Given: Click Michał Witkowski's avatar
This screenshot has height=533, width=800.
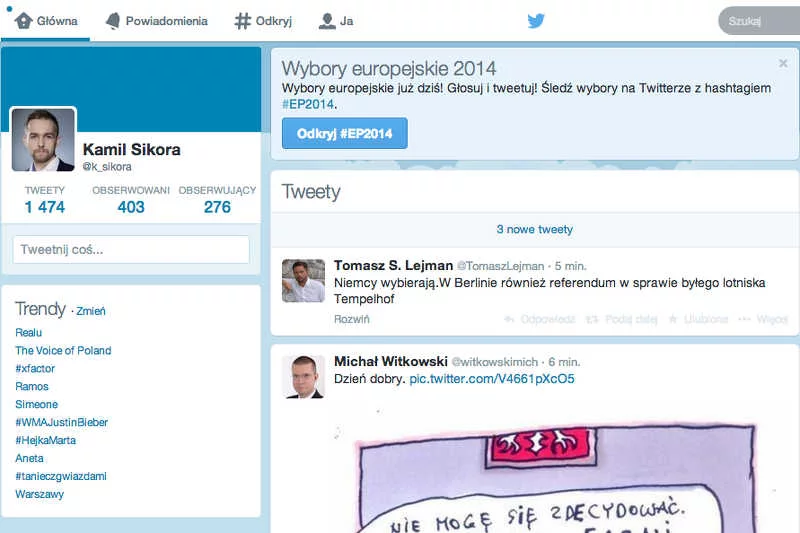Looking at the screenshot, I should [x=304, y=377].
